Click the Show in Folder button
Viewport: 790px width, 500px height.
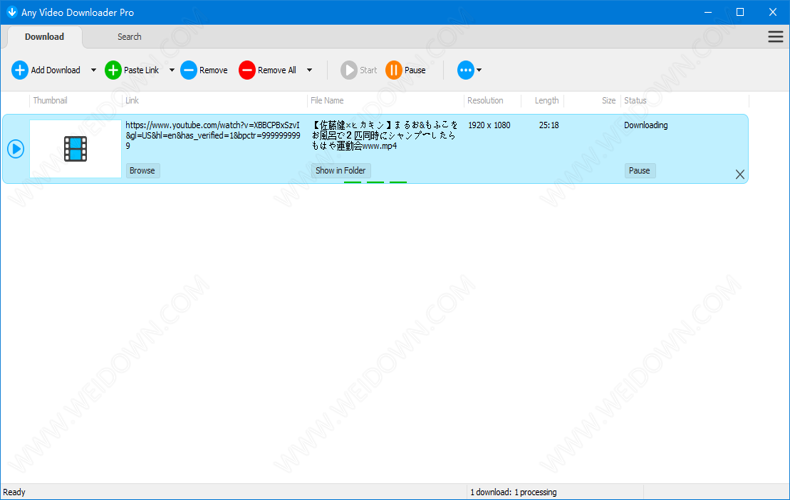click(x=341, y=170)
